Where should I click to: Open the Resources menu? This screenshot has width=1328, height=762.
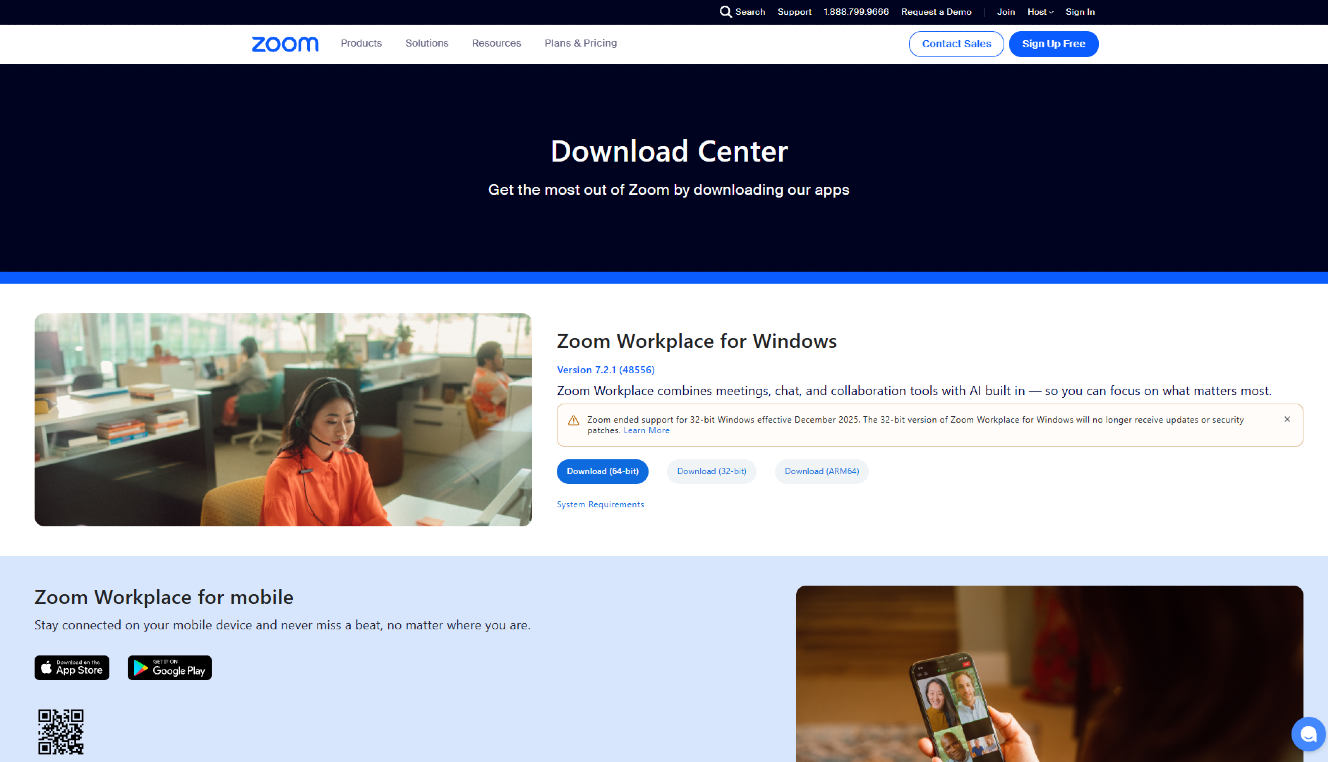click(x=497, y=43)
